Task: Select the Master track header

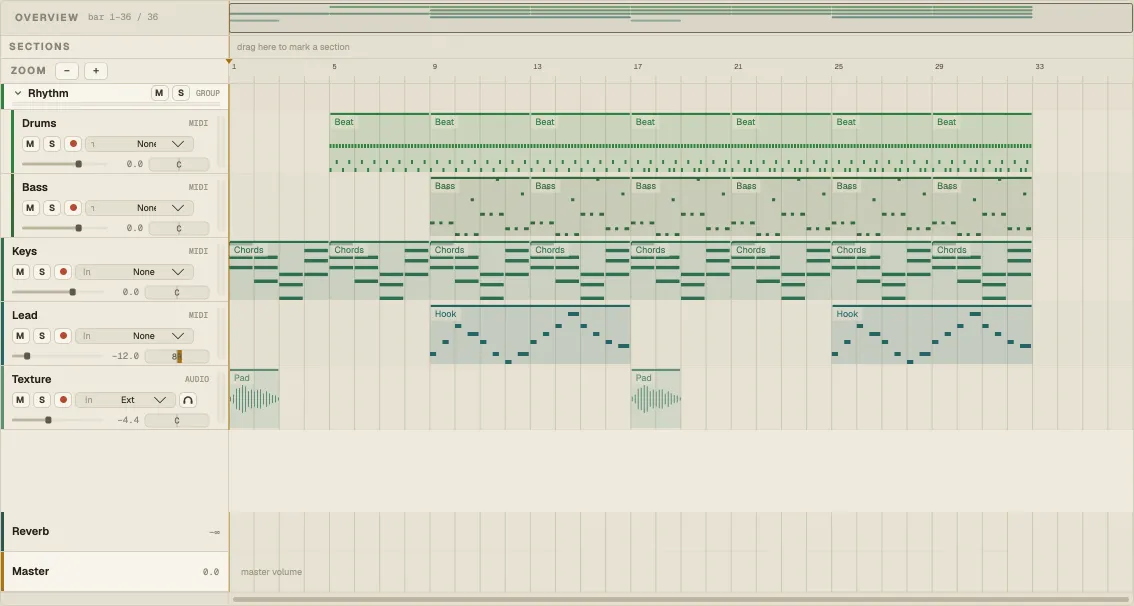Action: [115, 571]
